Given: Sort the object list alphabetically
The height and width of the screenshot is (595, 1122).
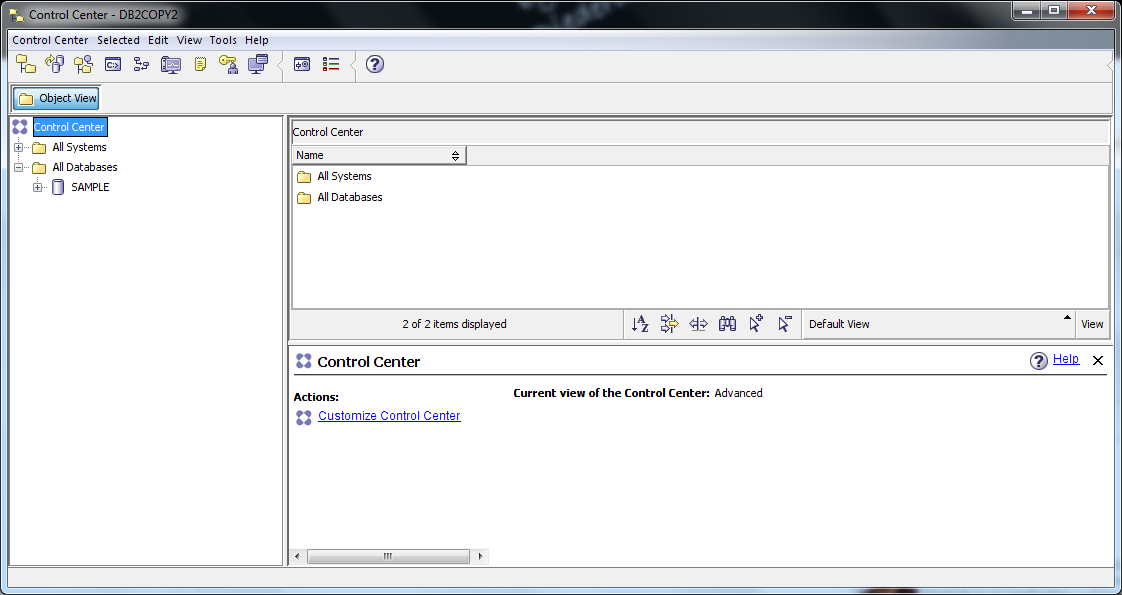Looking at the screenshot, I should coord(640,323).
